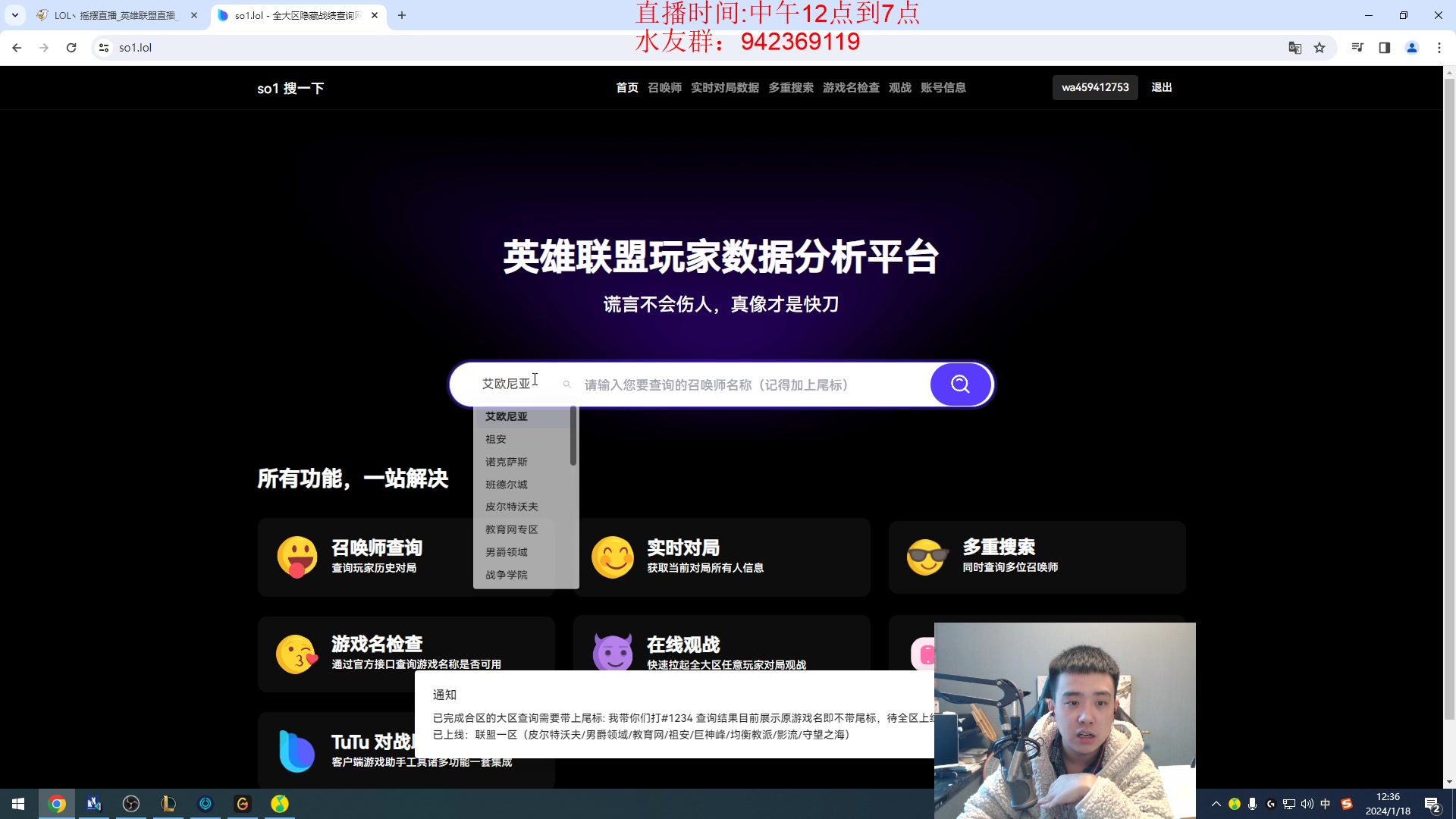Toggle the Chrome side panel icon

click(x=1384, y=48)
